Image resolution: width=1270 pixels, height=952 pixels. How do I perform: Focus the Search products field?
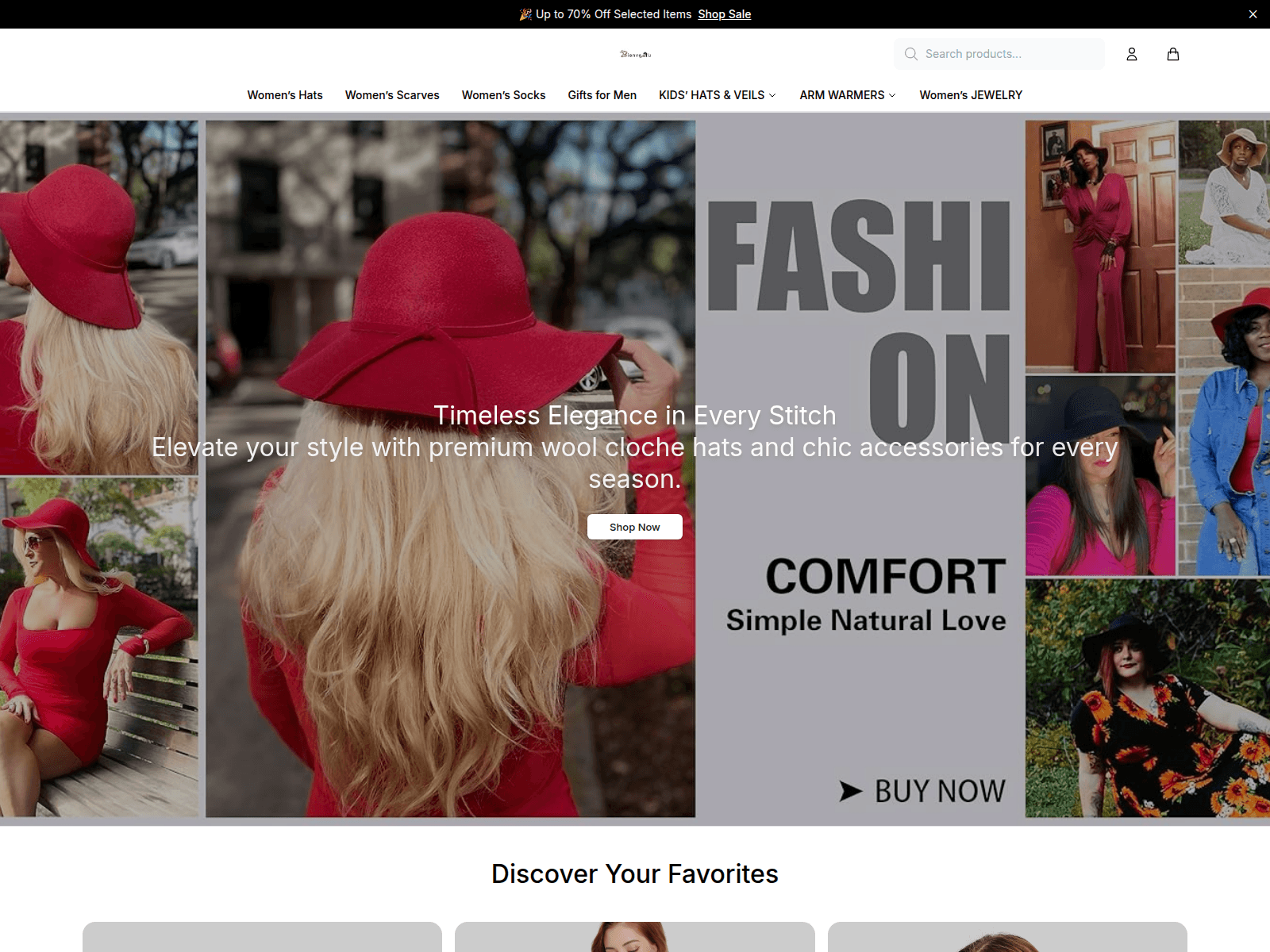tap(999, 54)
